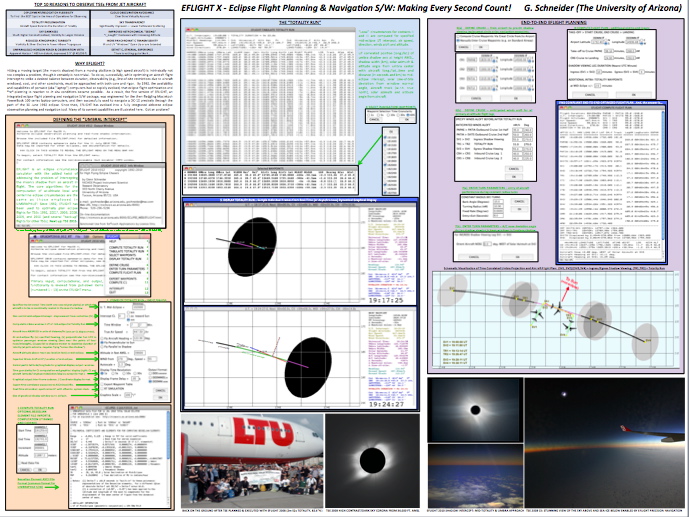Click Bank Angle field in turn parameters
Image resolution: width=689 pixels, height=517 pixels.
[x=498, y=202]
